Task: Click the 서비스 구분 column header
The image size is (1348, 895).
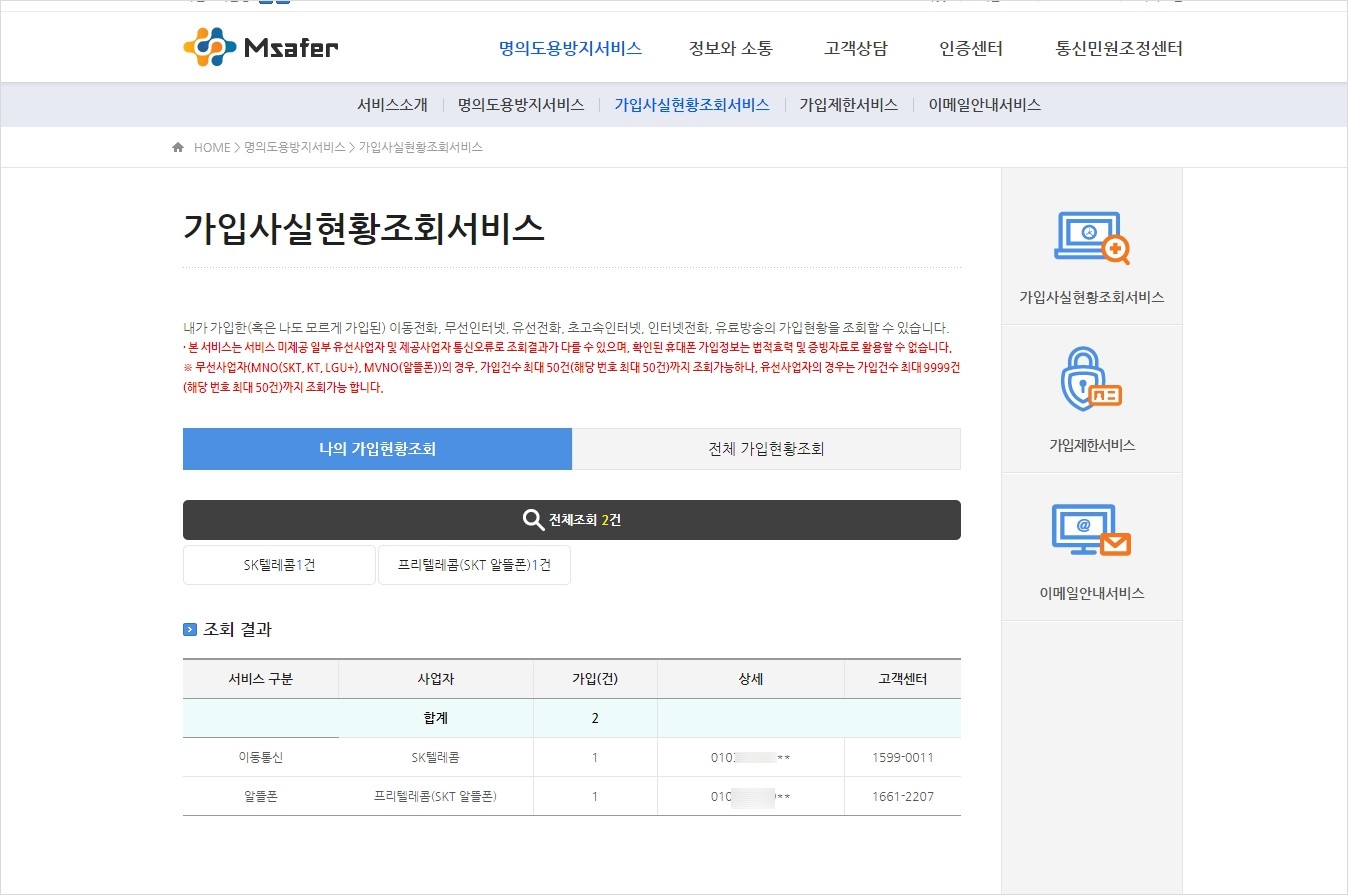Action: click(x=261, y=679)
